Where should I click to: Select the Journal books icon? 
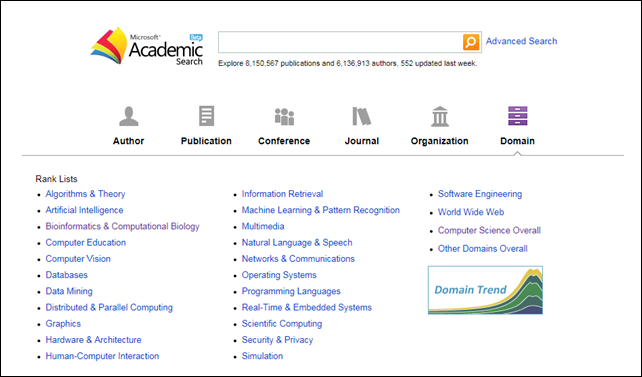[362, 116]
